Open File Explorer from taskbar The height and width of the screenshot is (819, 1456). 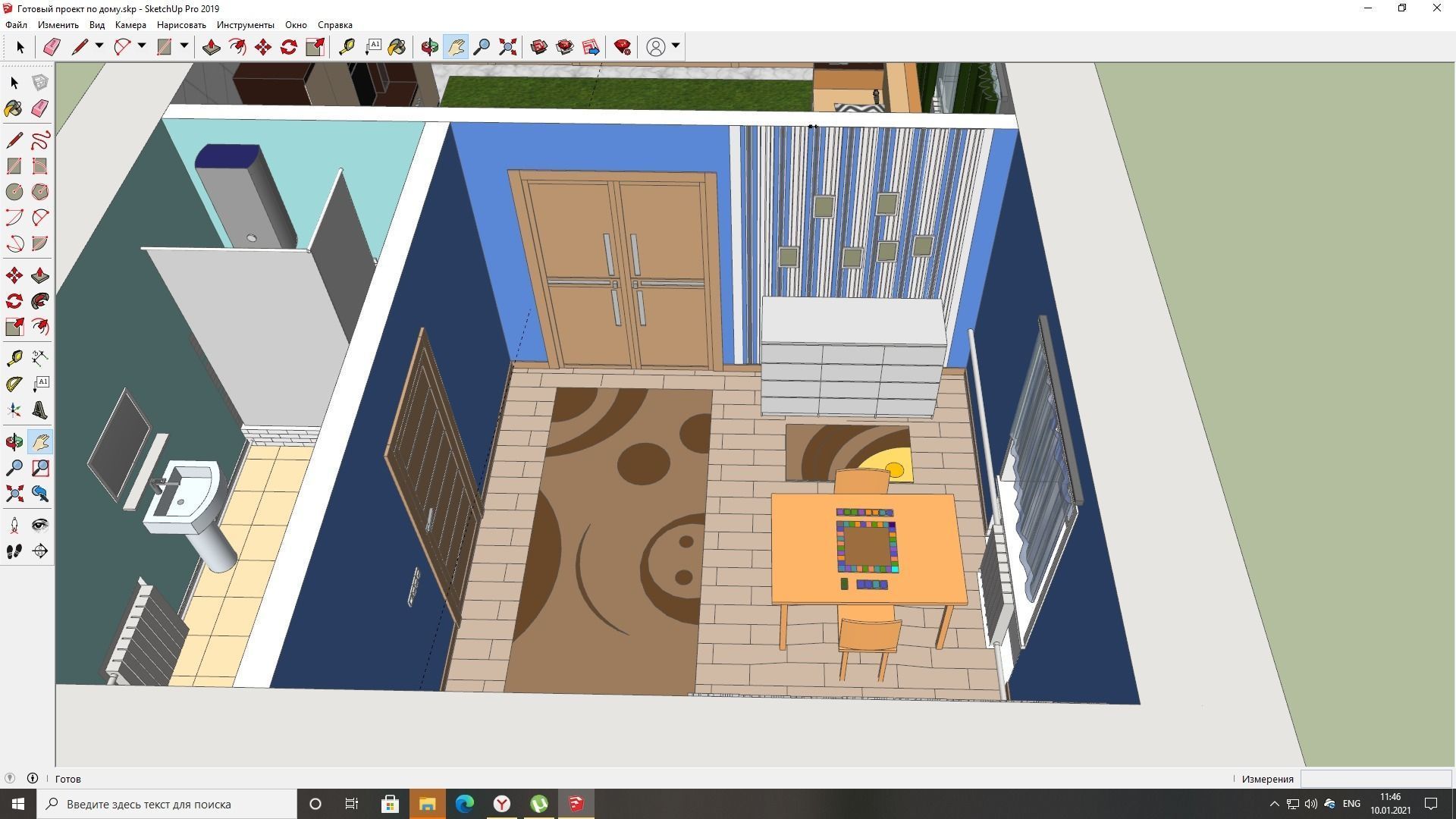[x=427, y=804]
